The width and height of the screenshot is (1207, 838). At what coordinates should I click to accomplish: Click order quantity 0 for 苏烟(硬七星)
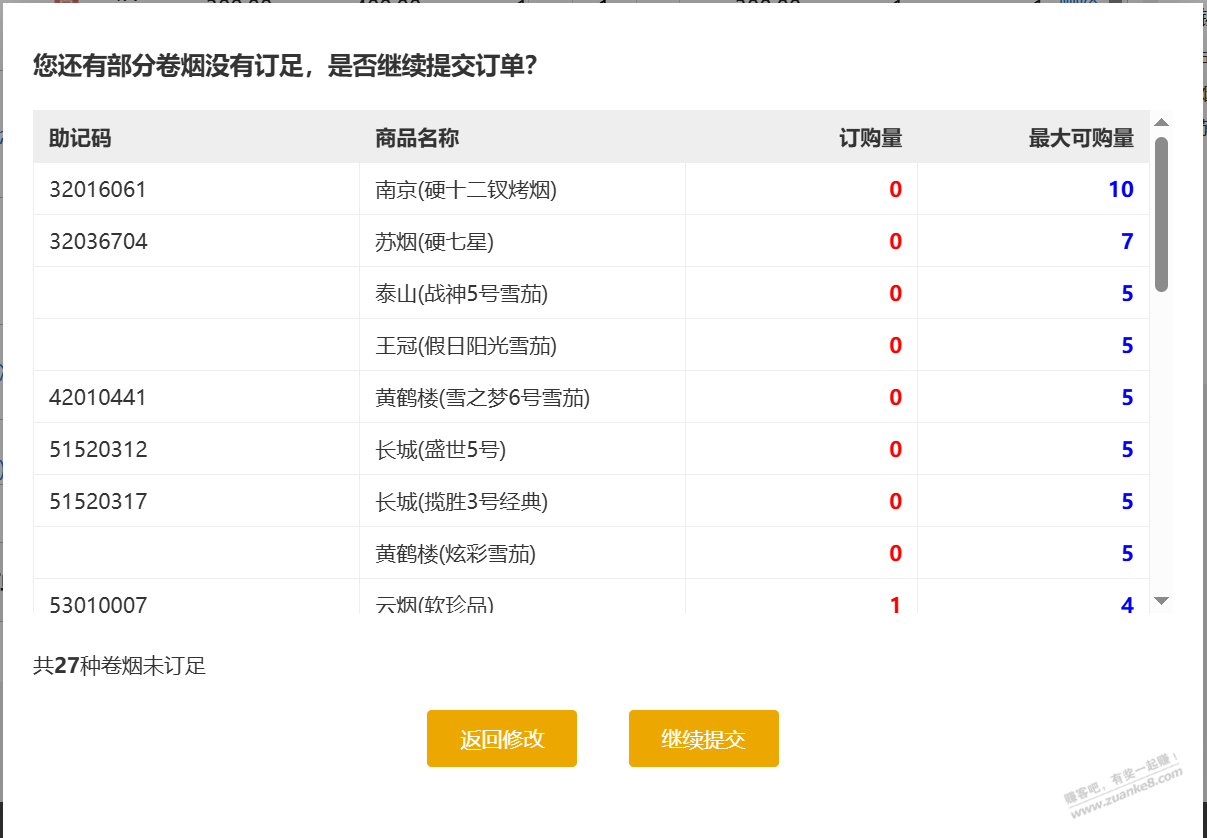(896, 241)
